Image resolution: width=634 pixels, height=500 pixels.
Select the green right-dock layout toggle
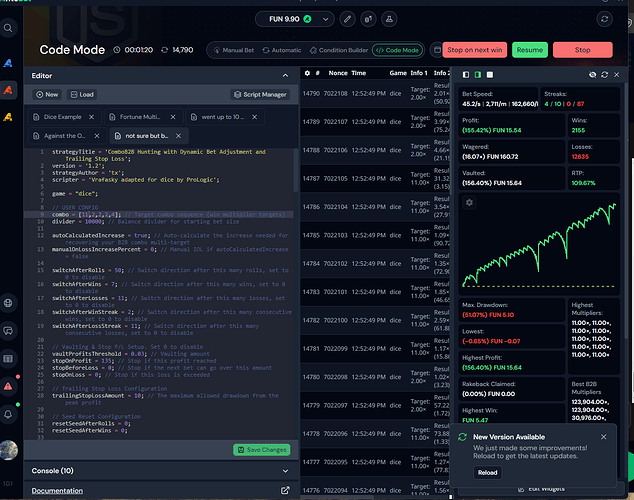click(478, 75)
